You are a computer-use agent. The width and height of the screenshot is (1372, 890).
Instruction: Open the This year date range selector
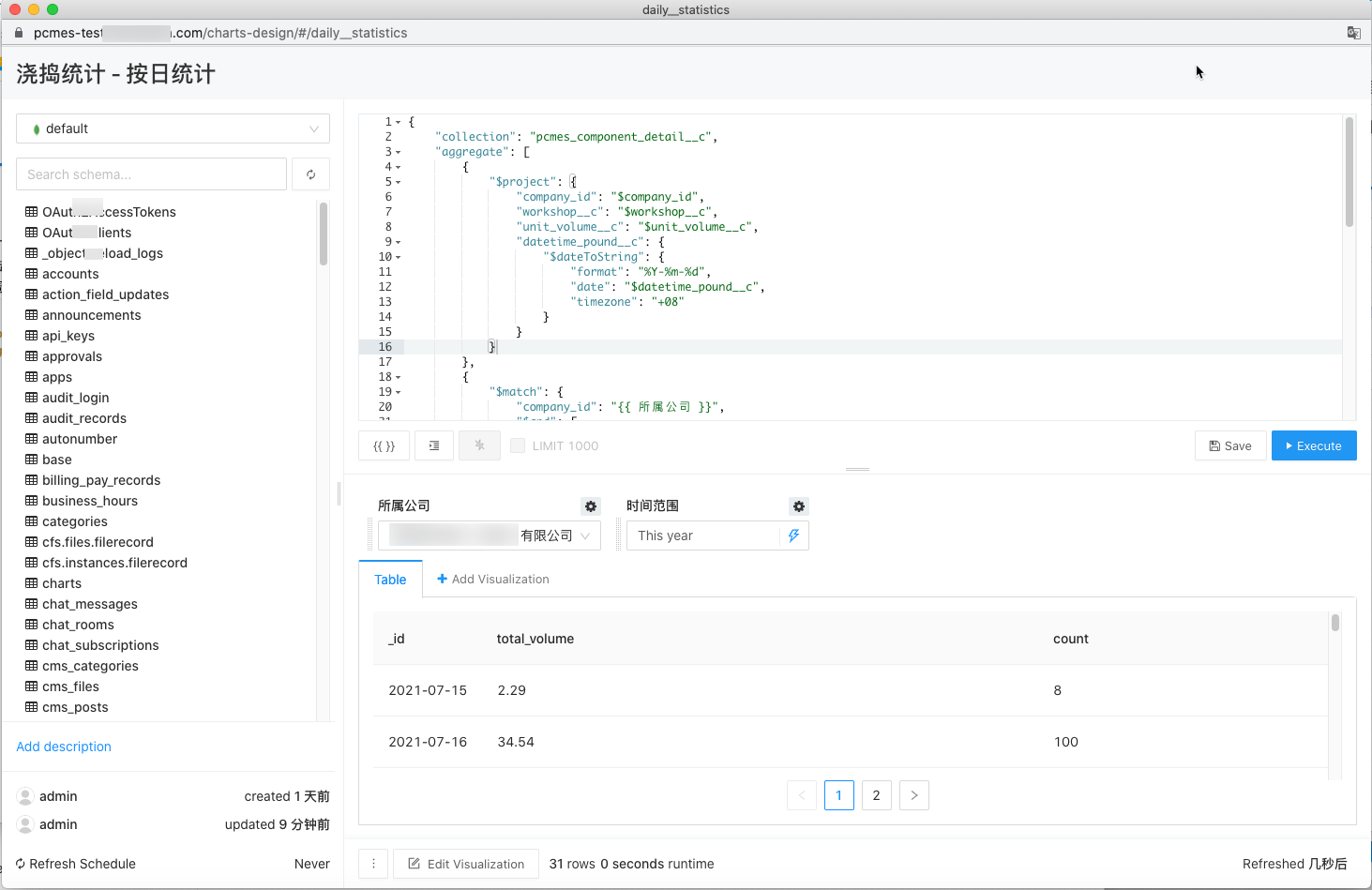point(717,536)
